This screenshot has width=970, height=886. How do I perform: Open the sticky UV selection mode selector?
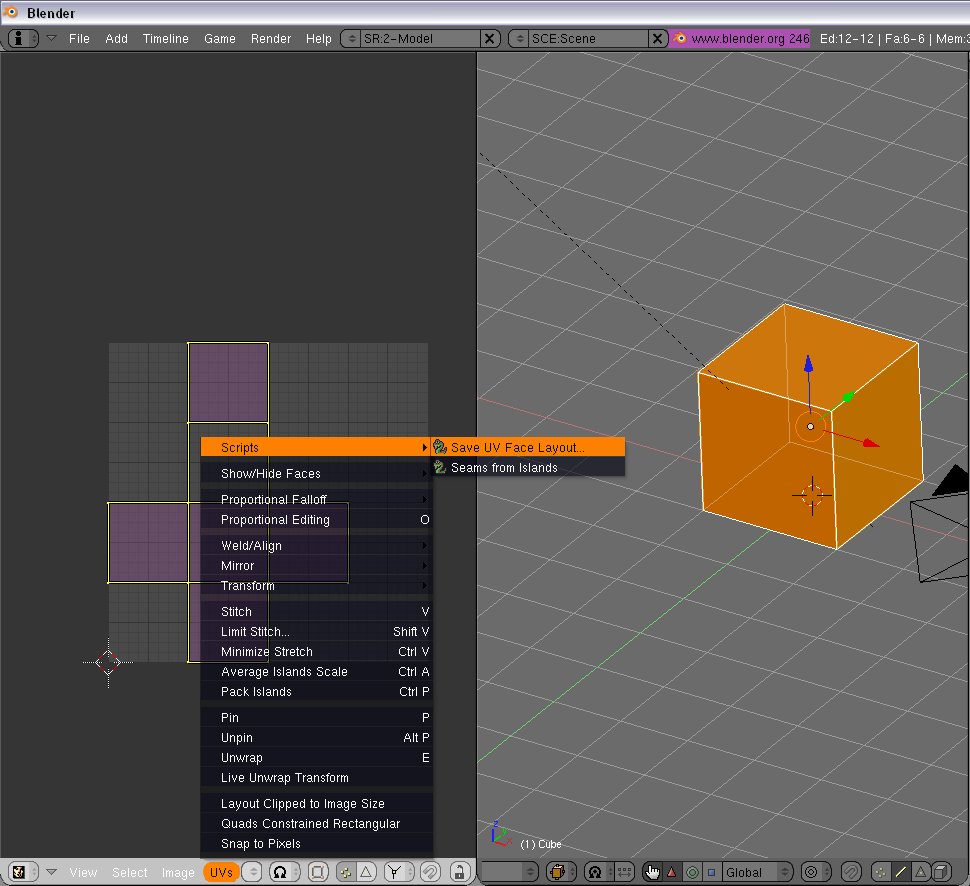pyautogui.click(x=398, y=872)
